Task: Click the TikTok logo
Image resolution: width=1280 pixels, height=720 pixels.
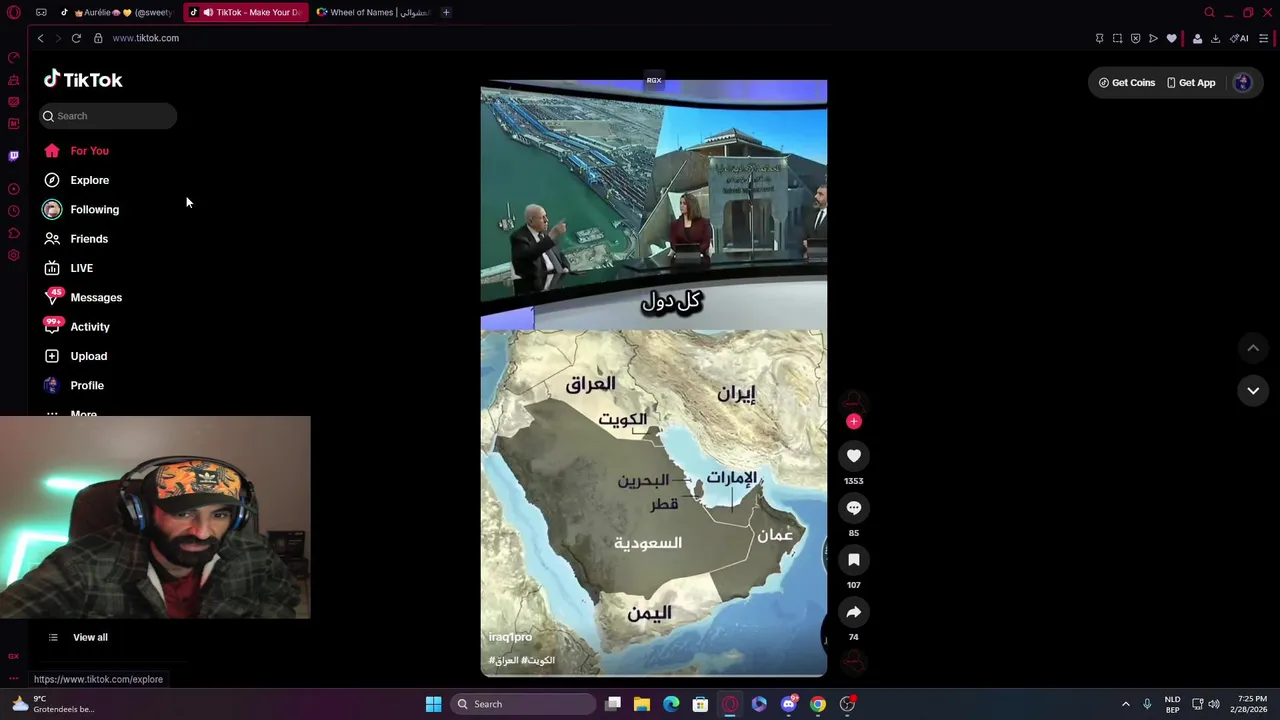Action: pyautogui.click(x=83, y=79)
